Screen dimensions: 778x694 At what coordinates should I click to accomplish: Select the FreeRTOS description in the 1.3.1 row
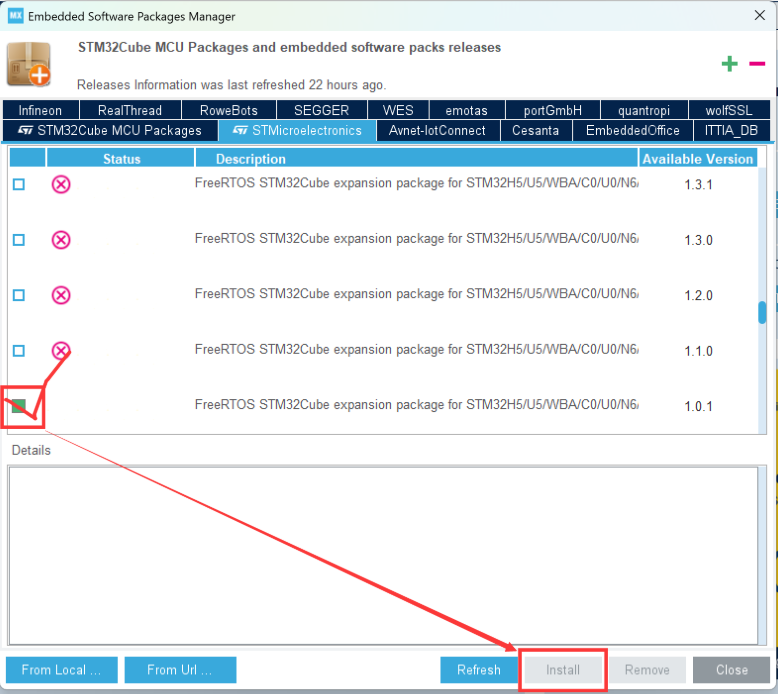pos(417,183)
